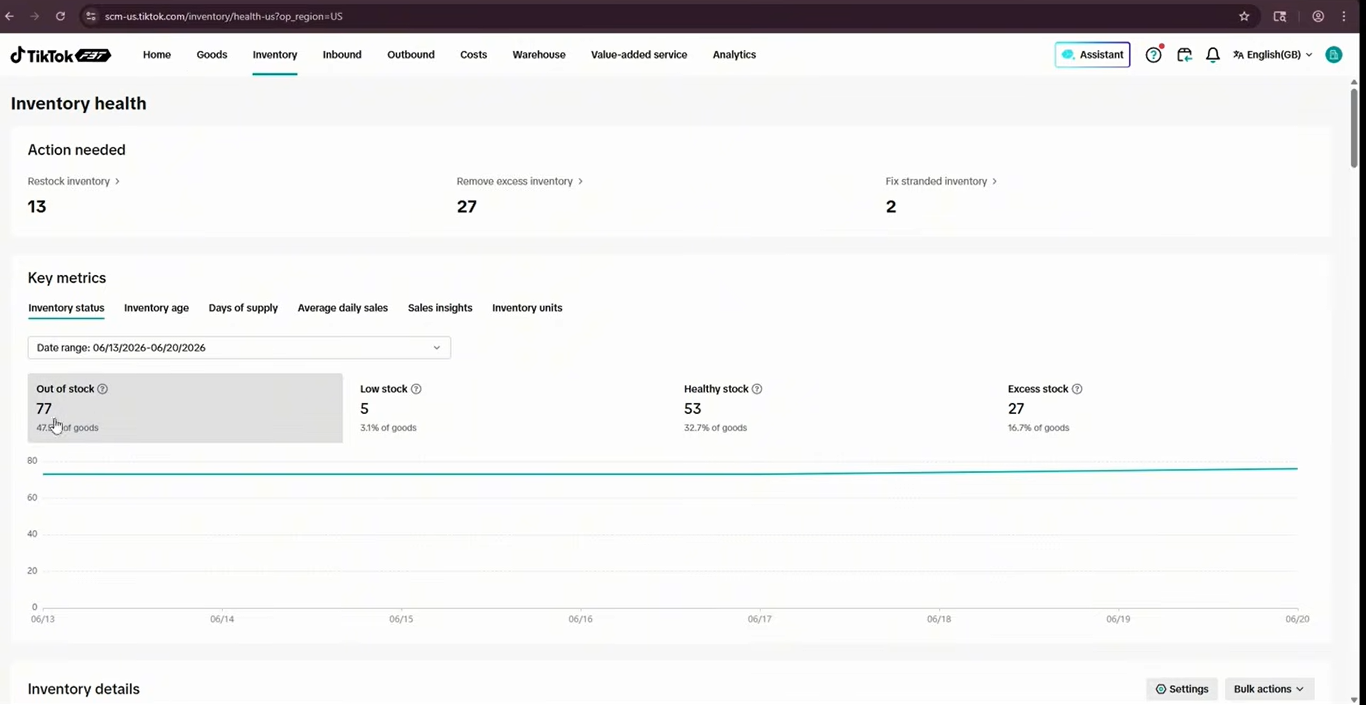
Task: Open the Assistant button
Action: click(x=1092, y=55)
